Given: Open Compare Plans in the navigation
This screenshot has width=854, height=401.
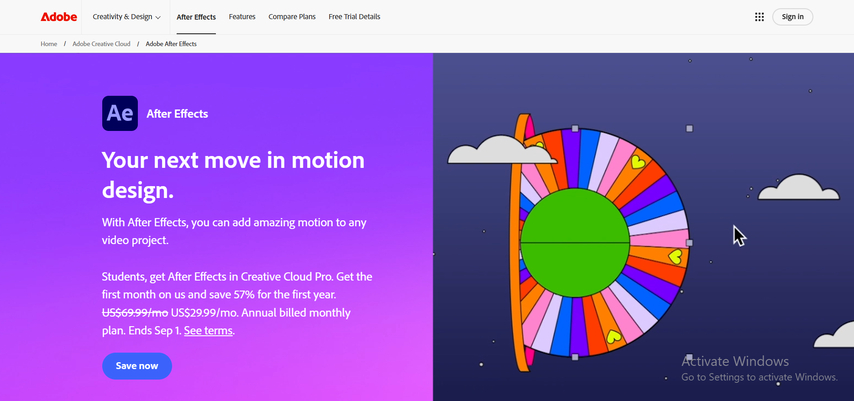Looking at the screenshot, I should tap(292, 17).
